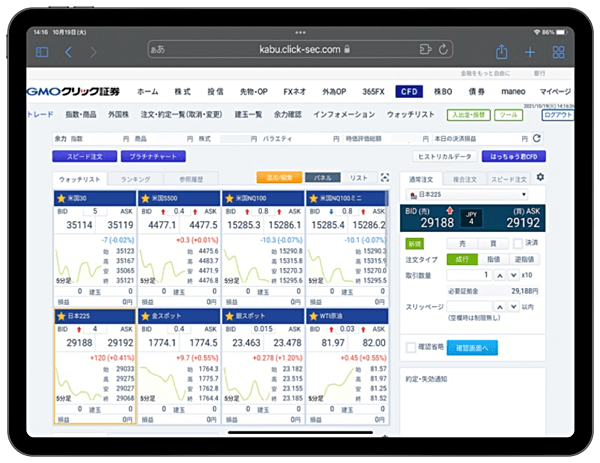Screen dimensions: 600x463
Task: Toggle star on 米国S500 card
Action: pyautogui.click(x=145, y=198)
